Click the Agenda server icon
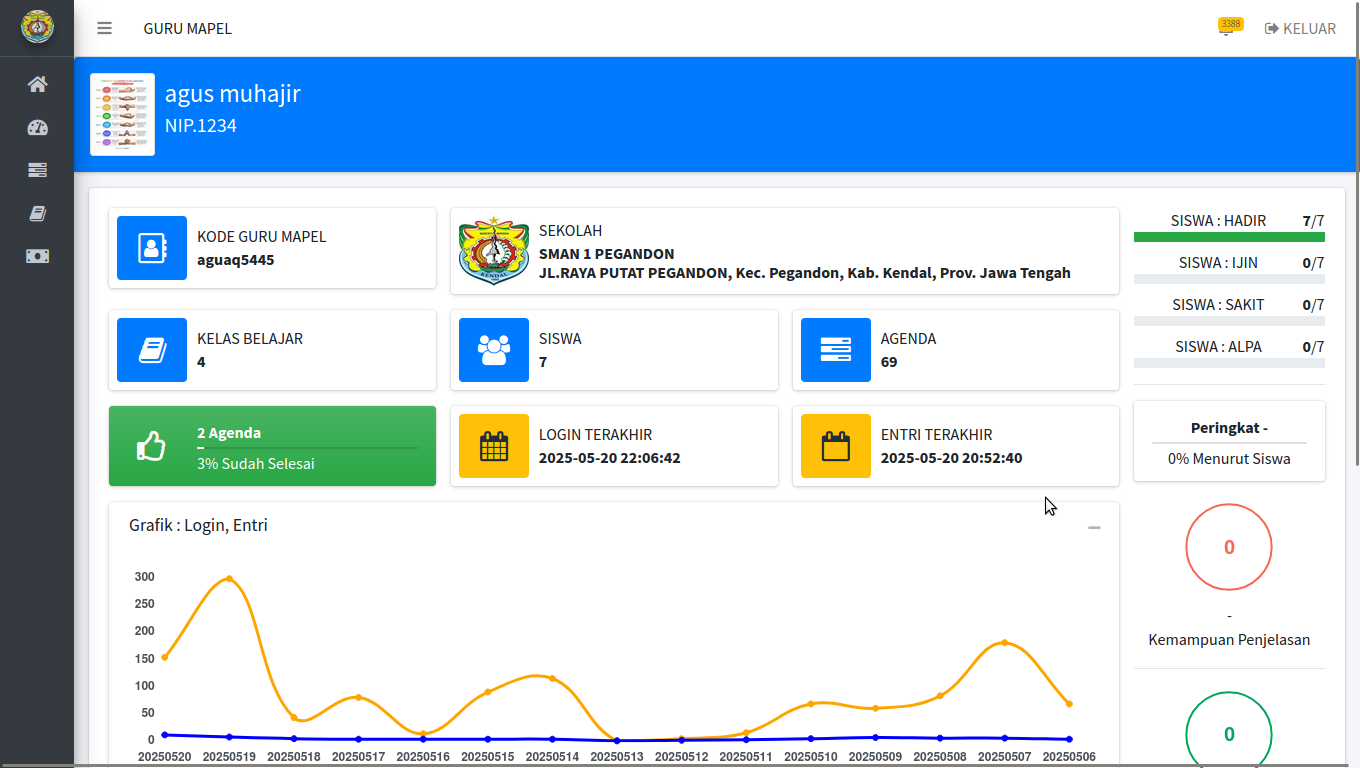The image size is (1360, 768). [x=836, y=350]
